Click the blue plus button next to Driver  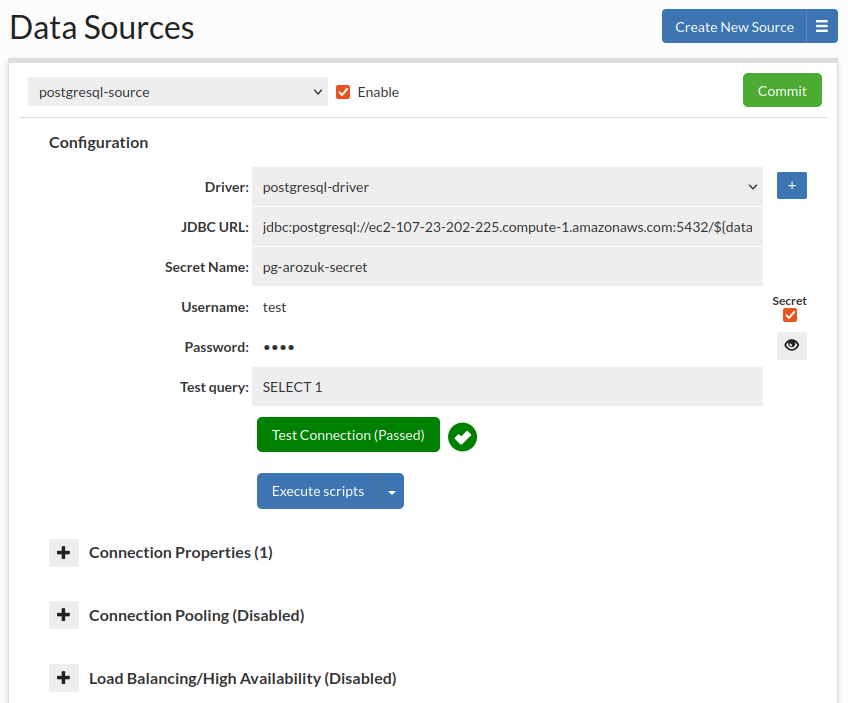click(791, 186)
